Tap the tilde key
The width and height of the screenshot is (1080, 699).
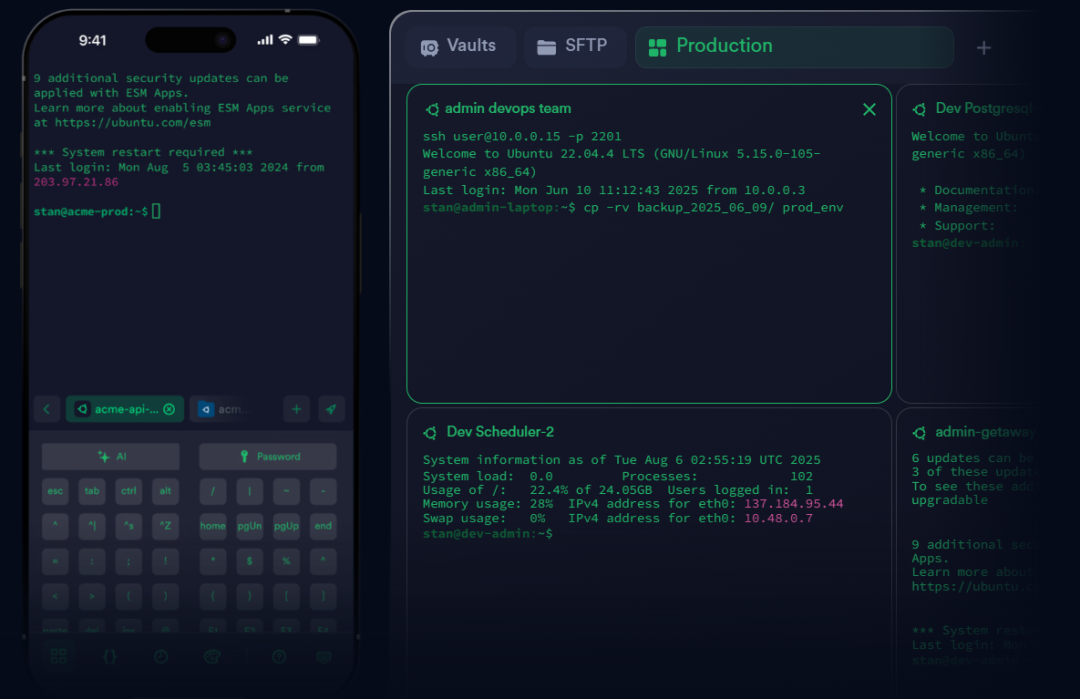287,491
